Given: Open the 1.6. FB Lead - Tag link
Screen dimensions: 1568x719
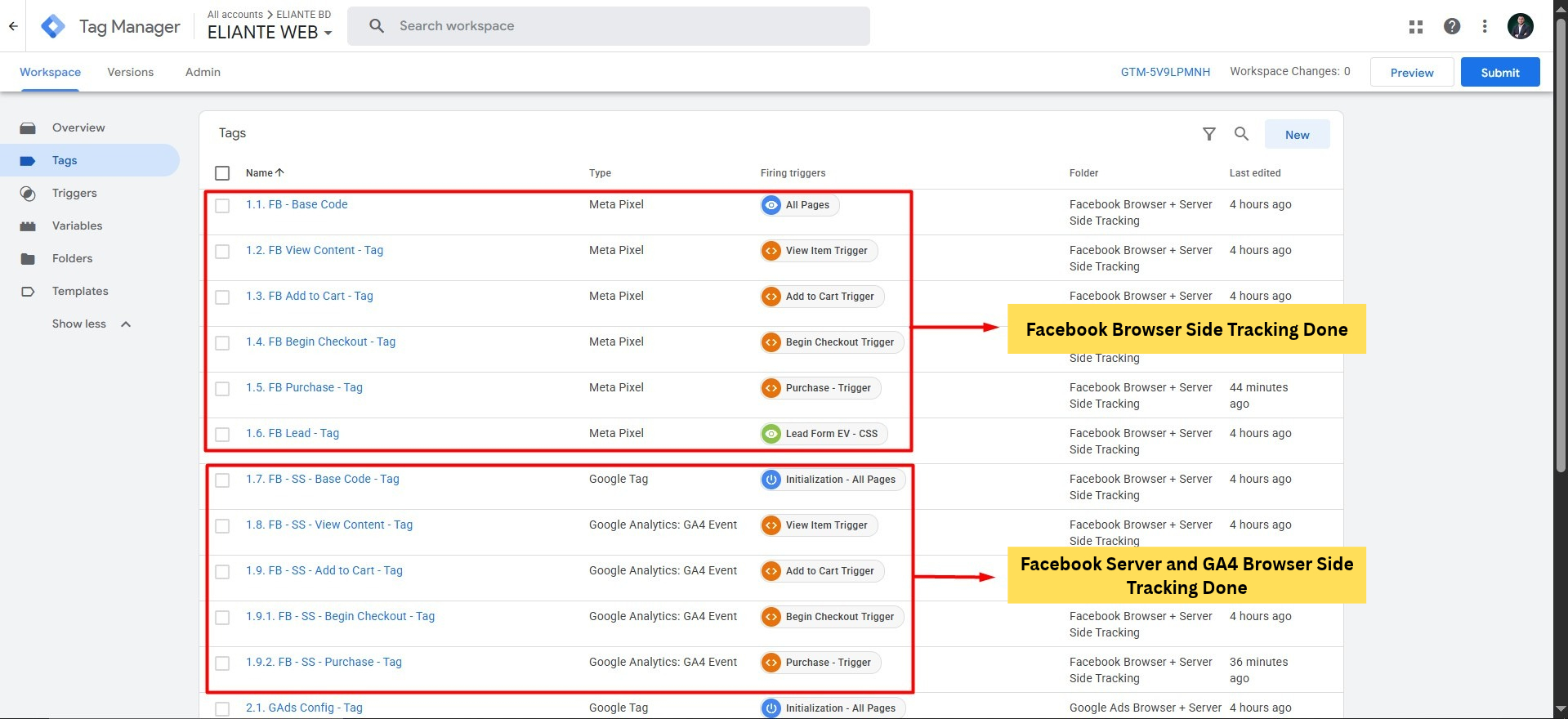Looking at the screenshot, I should pos(293,433).
